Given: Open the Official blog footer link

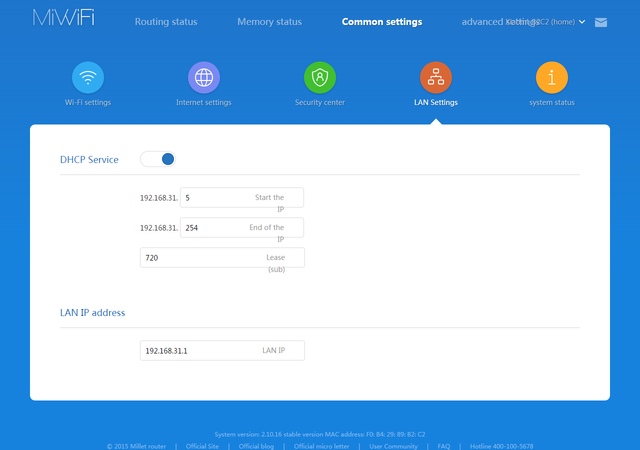Looking at the screenshot, I should [256, 446].
